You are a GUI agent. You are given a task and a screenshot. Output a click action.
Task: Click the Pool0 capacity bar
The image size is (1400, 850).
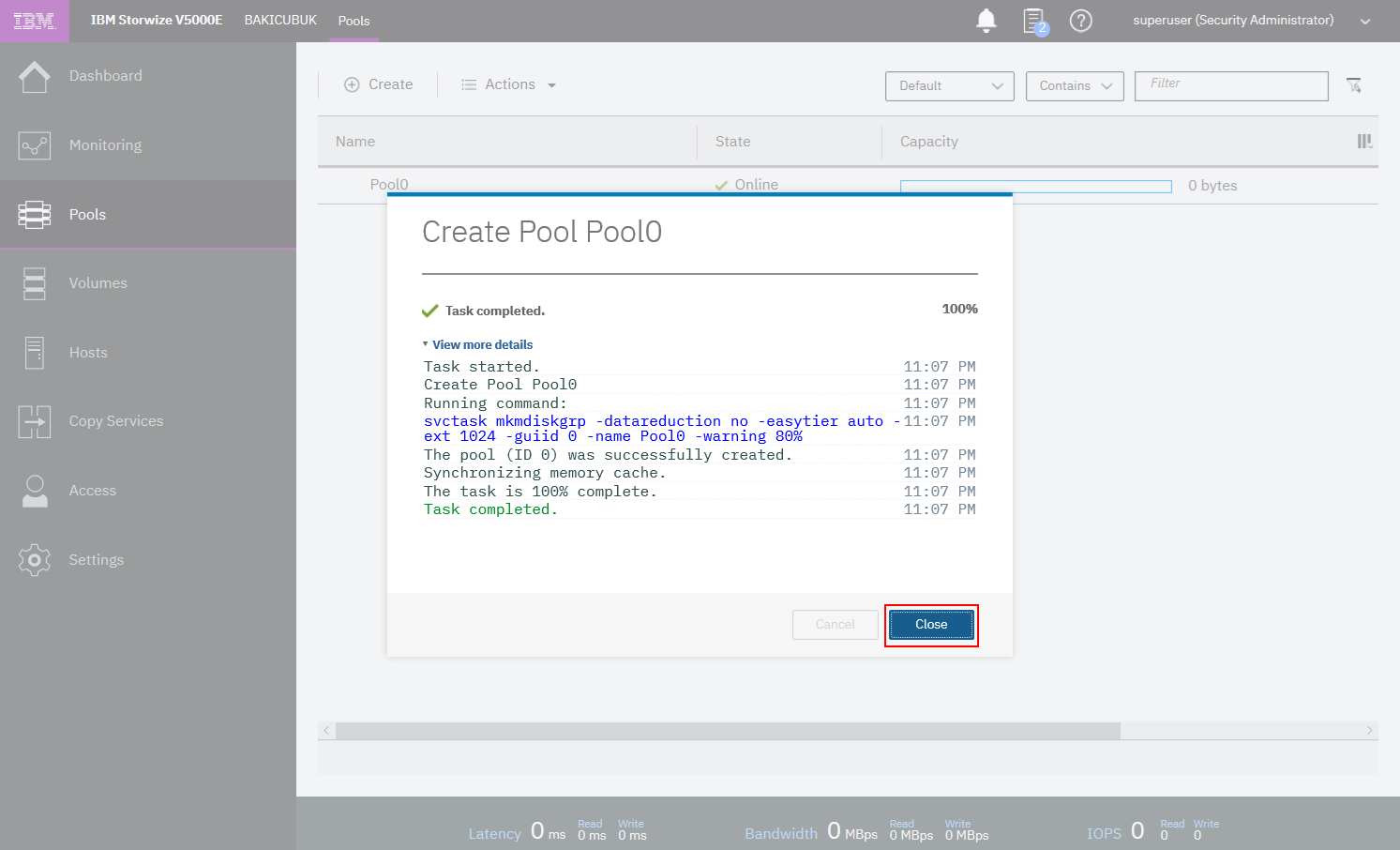(x=1036, y=186)
